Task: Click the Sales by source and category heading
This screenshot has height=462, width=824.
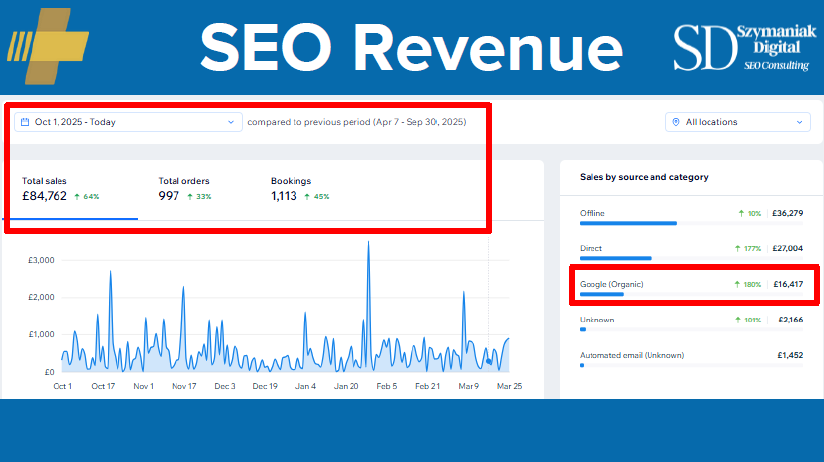Action: 644,177
